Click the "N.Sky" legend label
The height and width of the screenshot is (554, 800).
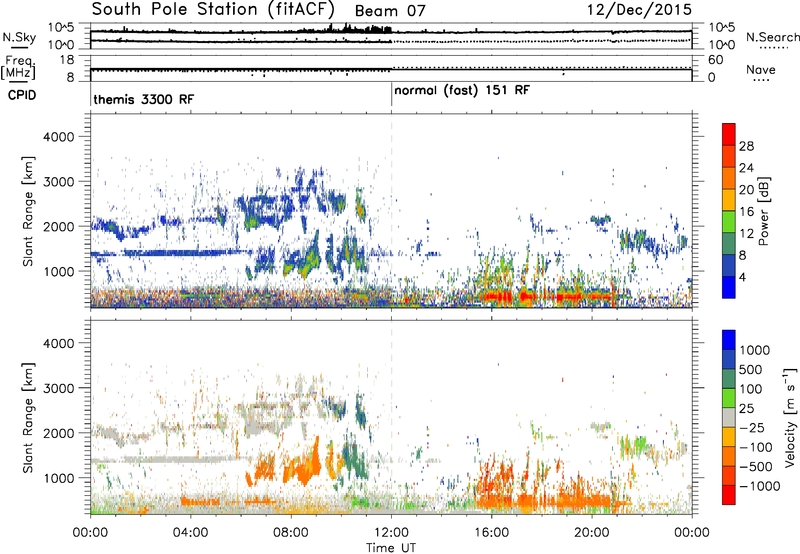[19, 37]
